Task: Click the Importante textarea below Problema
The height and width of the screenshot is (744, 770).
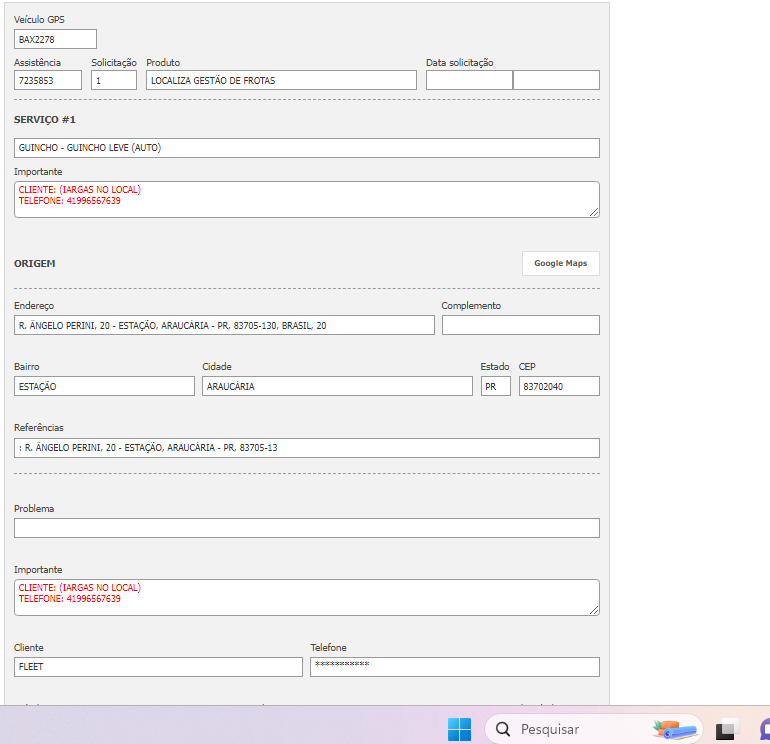Action: click(307, 598)
